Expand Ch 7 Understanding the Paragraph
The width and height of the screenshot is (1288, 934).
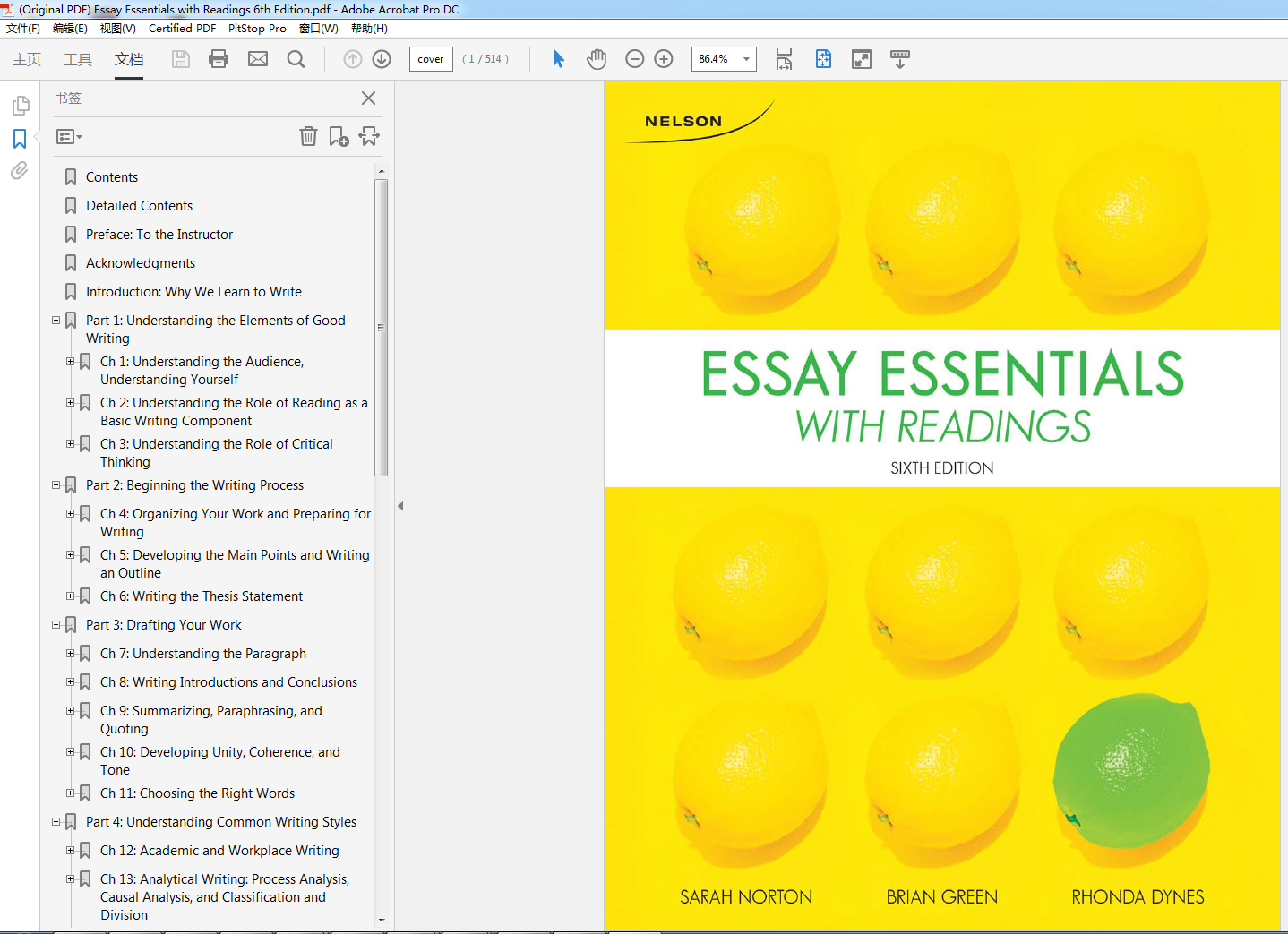click(71, 653)
